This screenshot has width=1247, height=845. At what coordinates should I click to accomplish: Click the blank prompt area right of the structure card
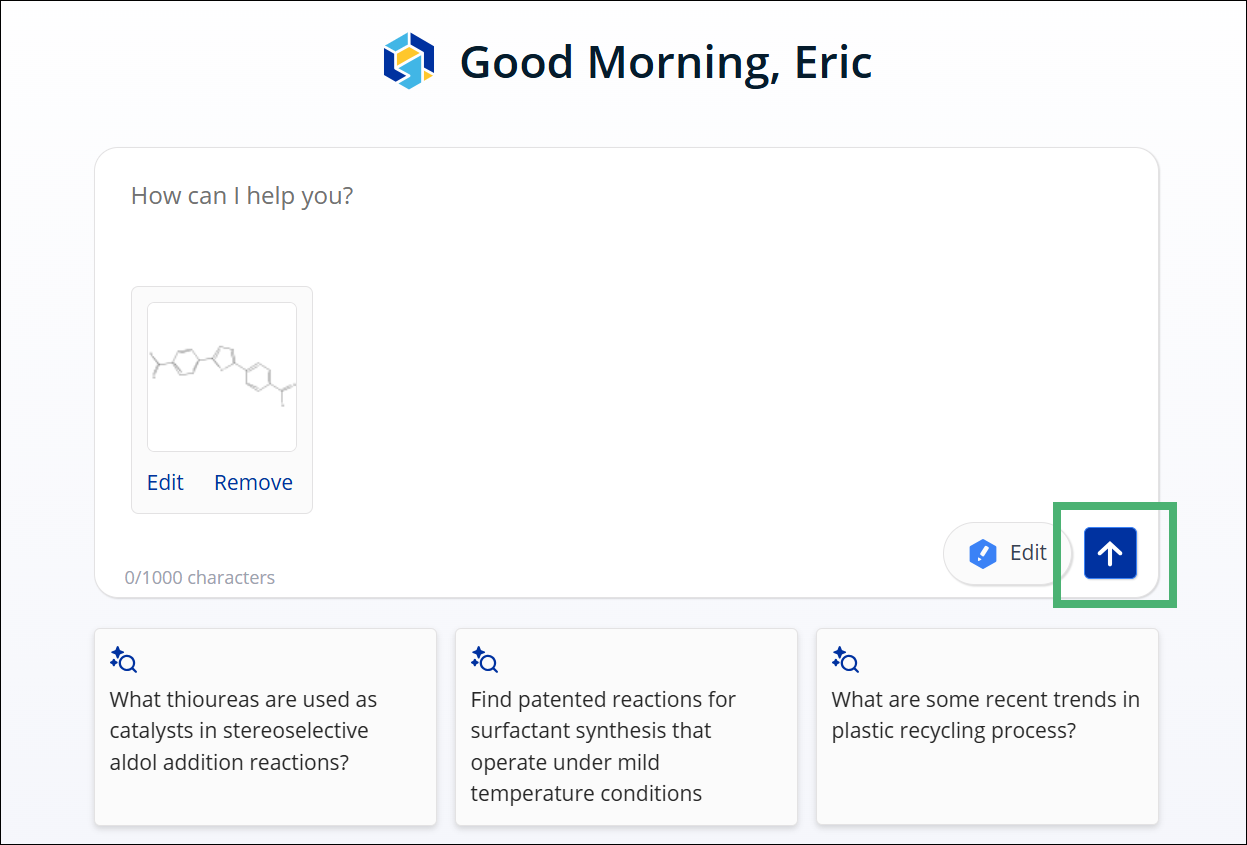point(700,400)
